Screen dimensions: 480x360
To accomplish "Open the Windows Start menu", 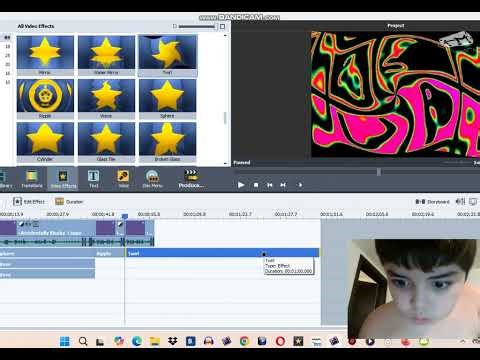I will pos(65,341).
